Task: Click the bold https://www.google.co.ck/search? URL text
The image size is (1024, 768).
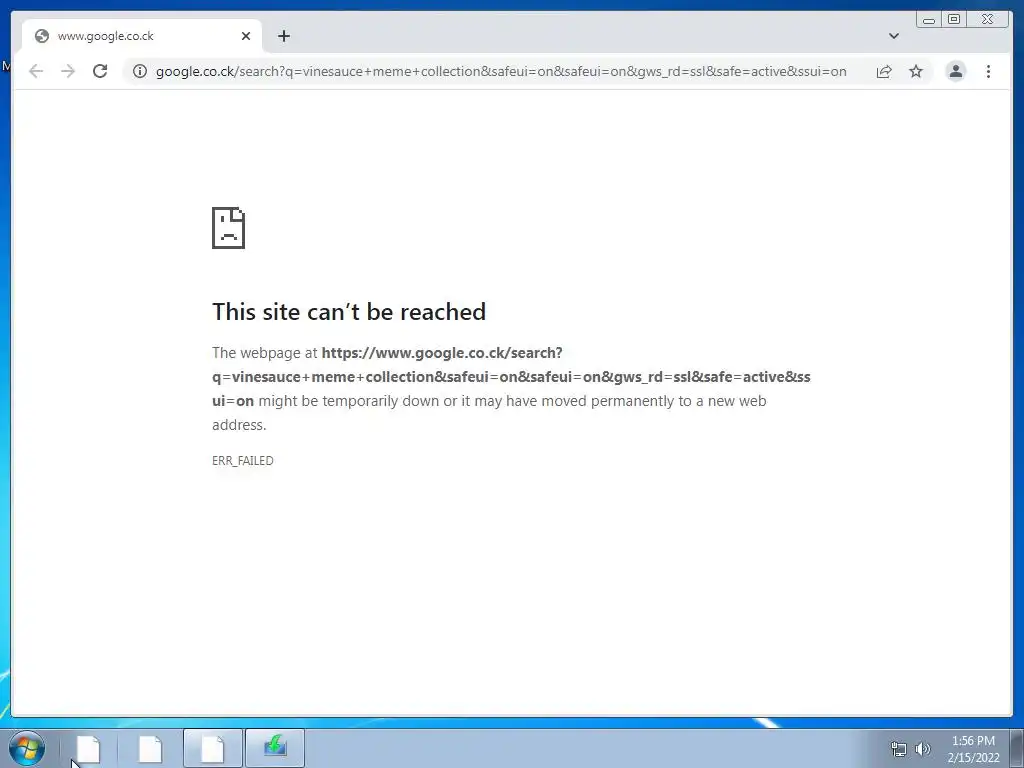Action: [442, 353]
